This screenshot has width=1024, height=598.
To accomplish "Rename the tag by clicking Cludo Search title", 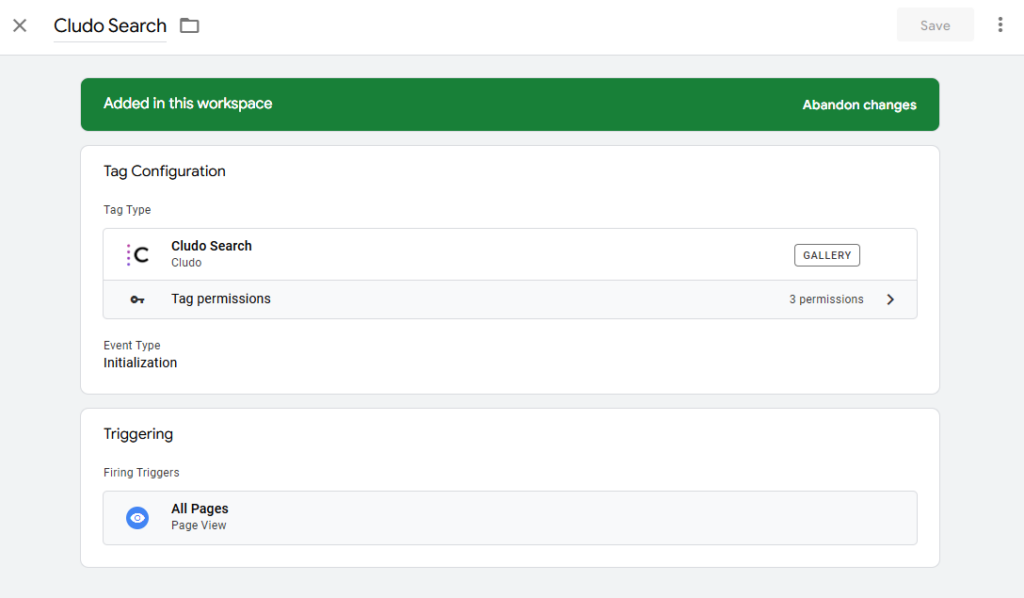I will [x=109, y=26].
